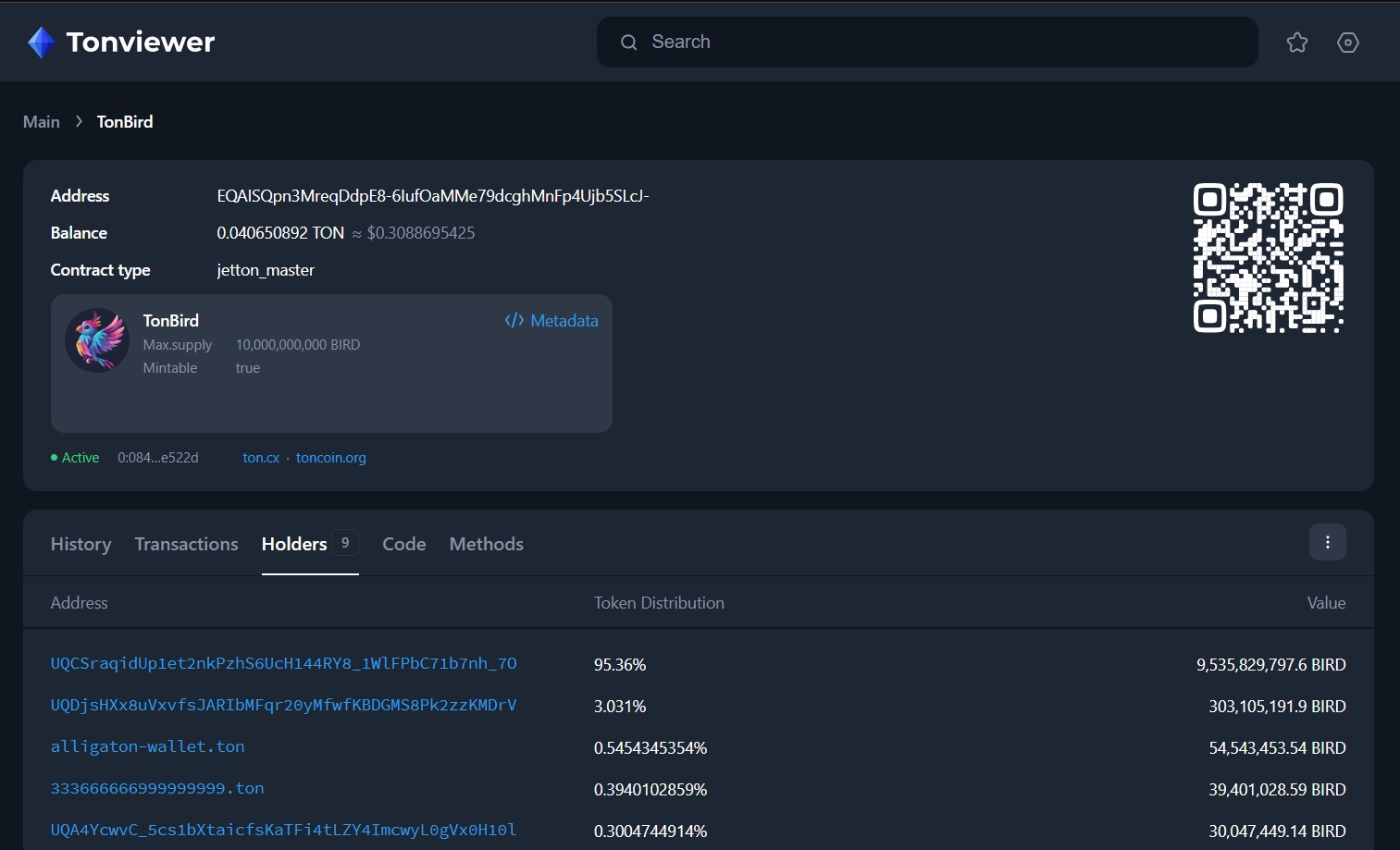Screen dimensions: 1400x850
Task: Click the 0.3940102859% distribution value
Action: pos(650,790)
